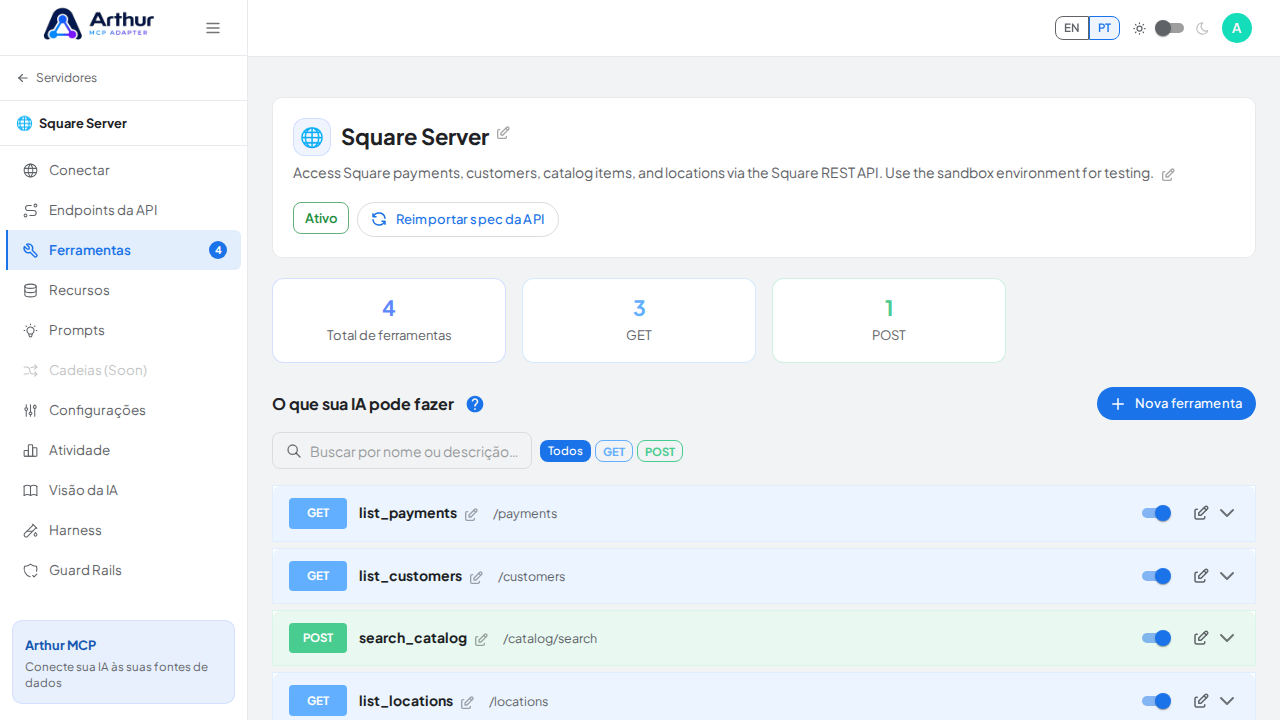Image resolution: width=1280 pixels, height=720 pixels.
Task: Expand the list_customers row chevron
Action: pyautogui.click(x=1227, y=576)
